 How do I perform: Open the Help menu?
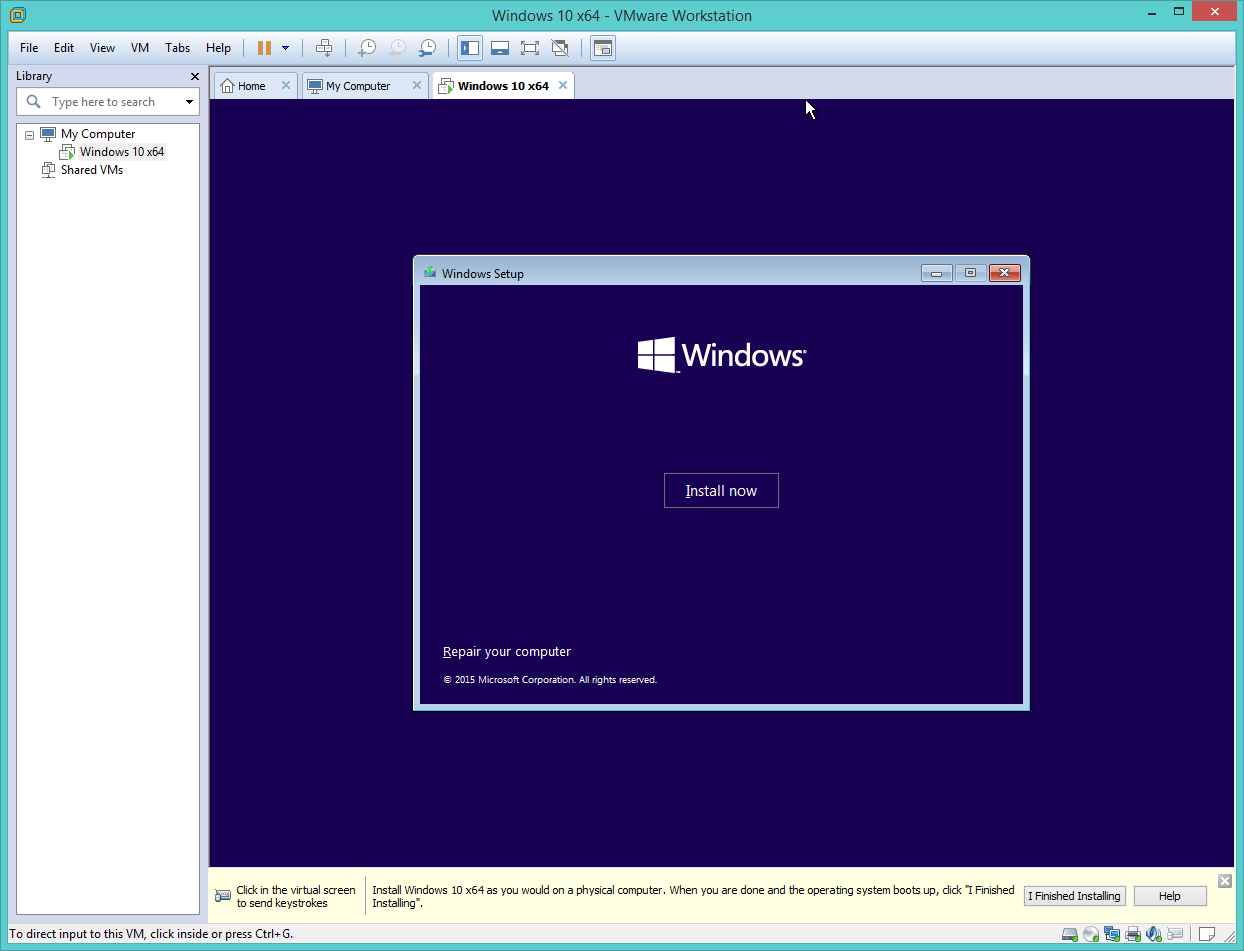218,48
